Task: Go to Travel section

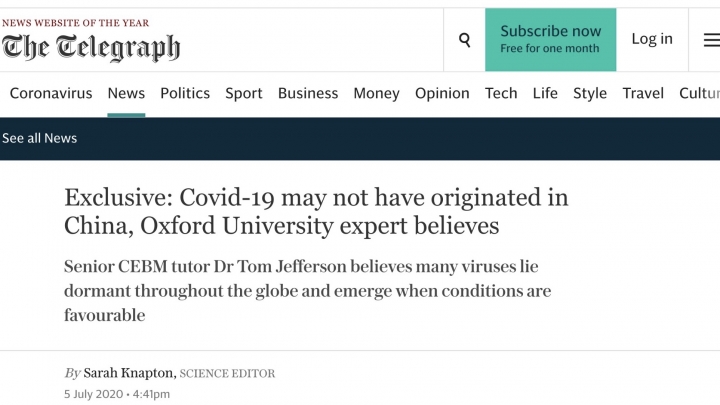Action: click(x=643, y=93)
